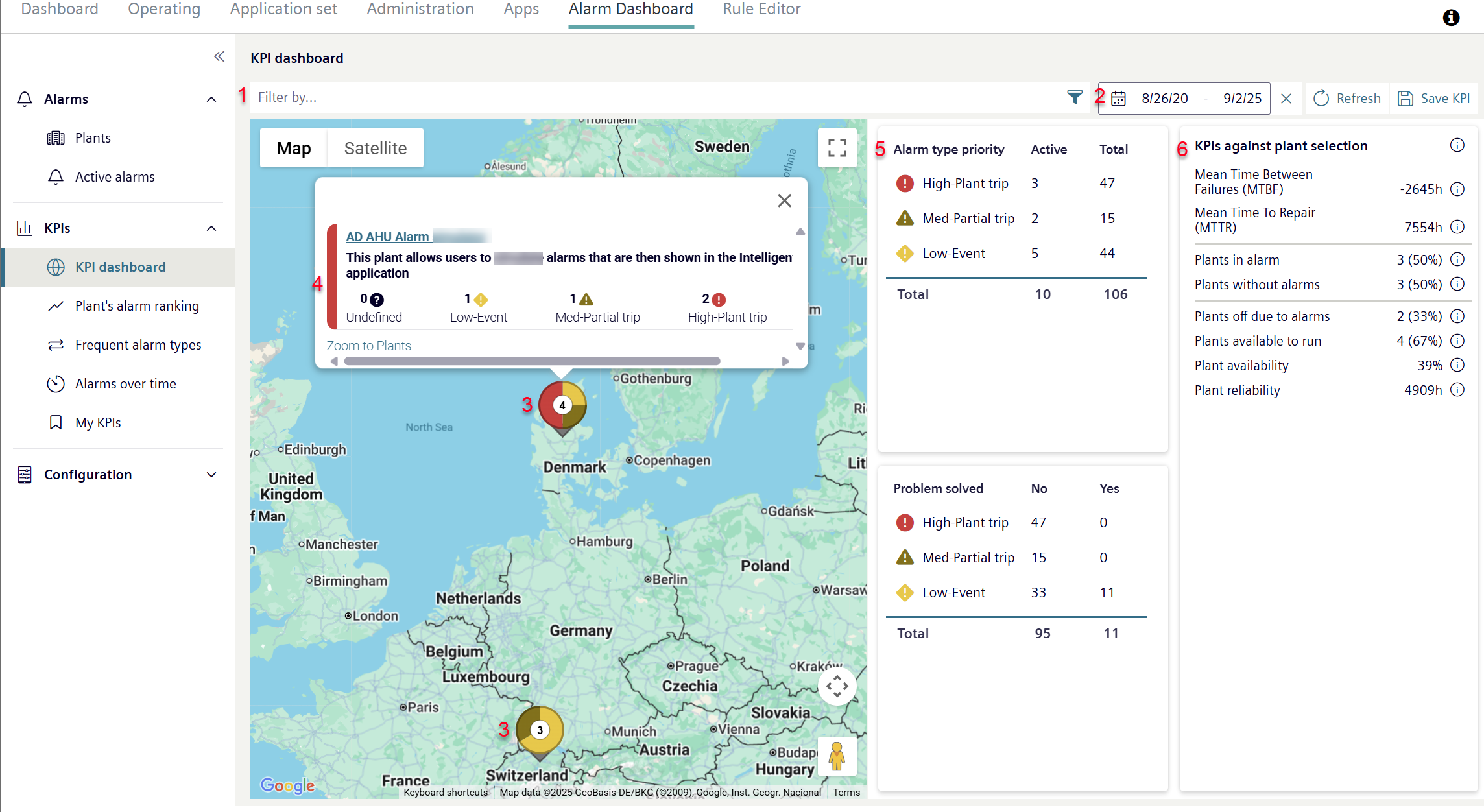Open the AD AHU Alarm link

point(387,237)
